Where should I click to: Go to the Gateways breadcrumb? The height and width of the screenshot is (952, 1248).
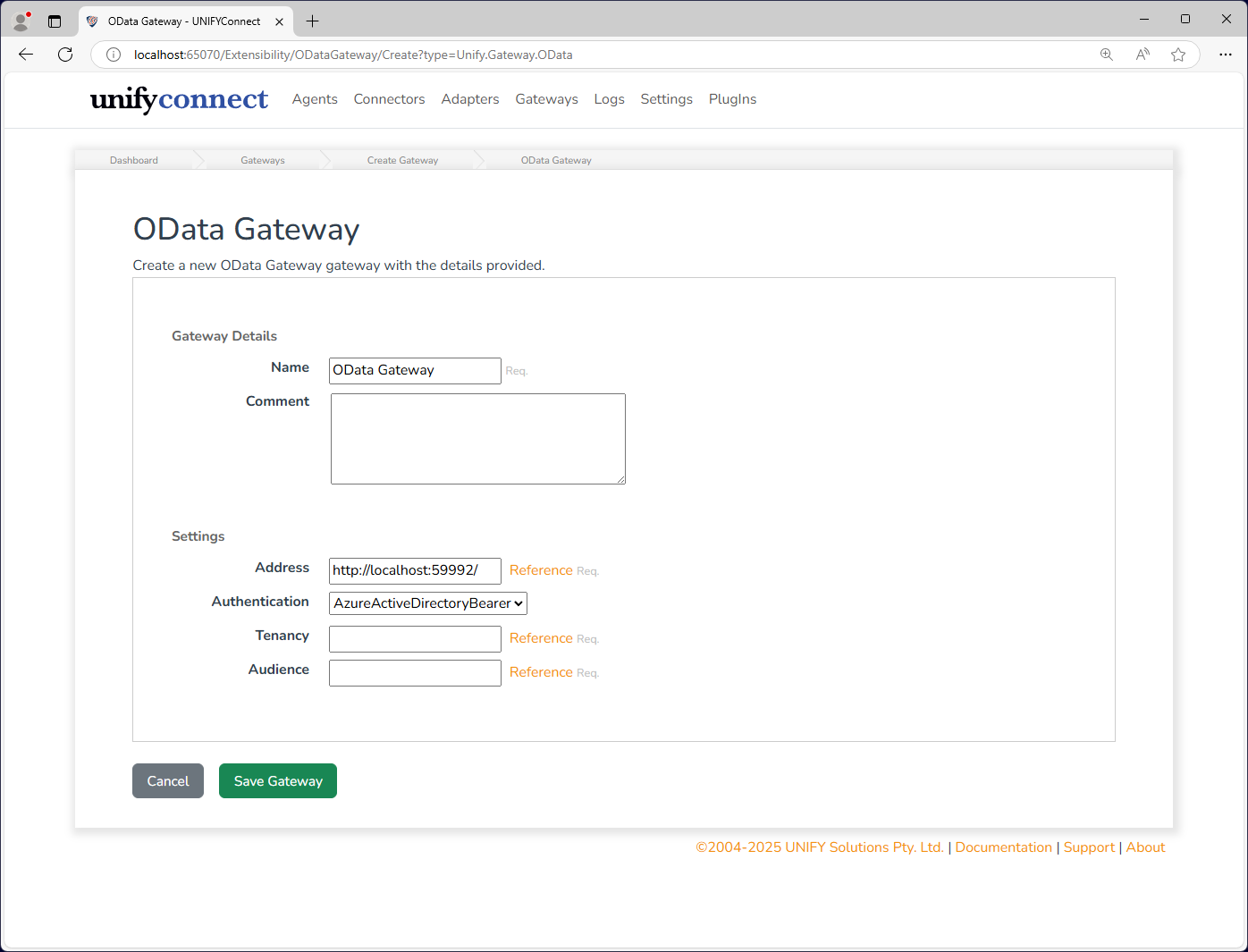click(263, 160)
